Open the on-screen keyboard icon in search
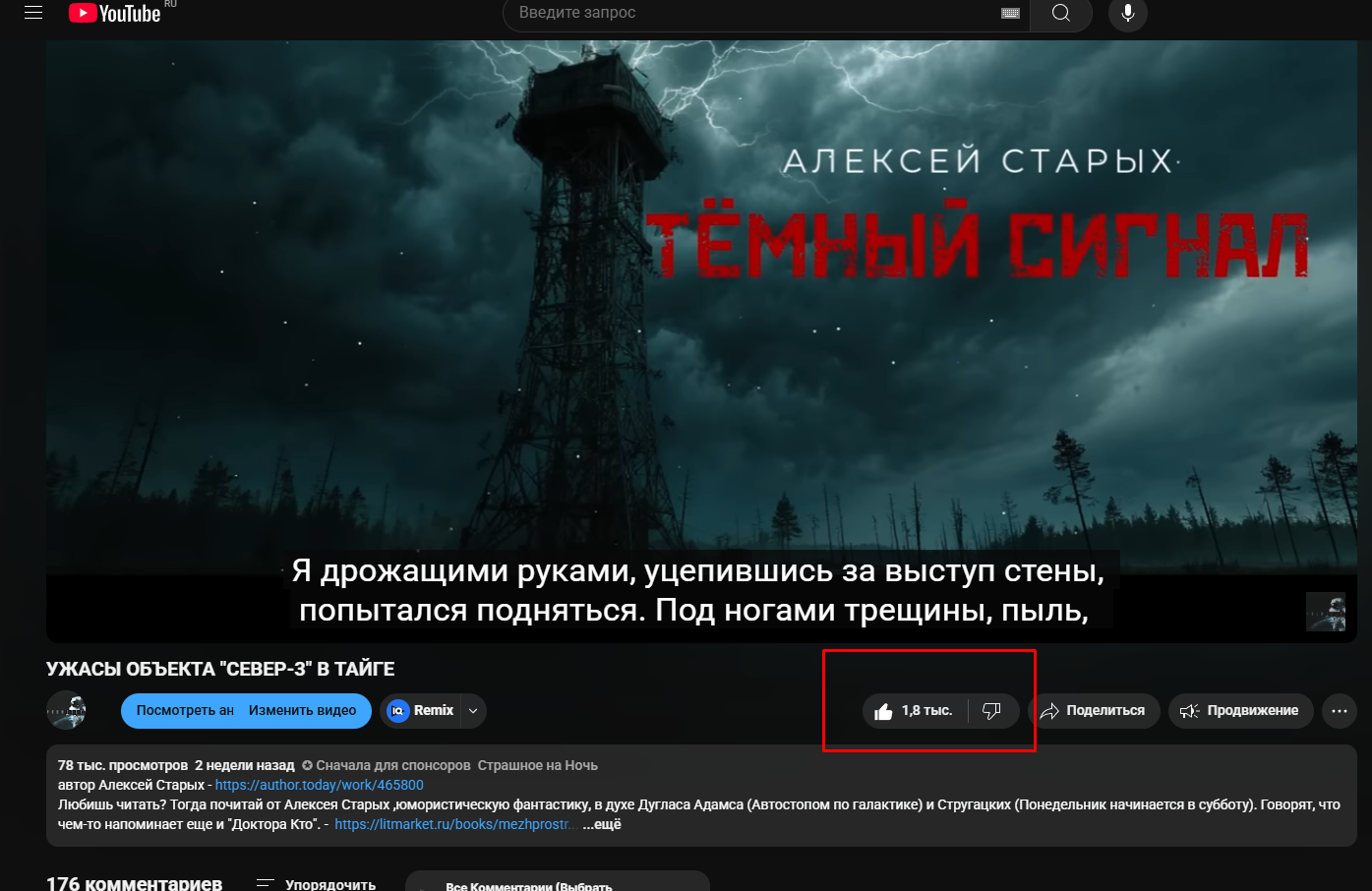 [1010, 13]
